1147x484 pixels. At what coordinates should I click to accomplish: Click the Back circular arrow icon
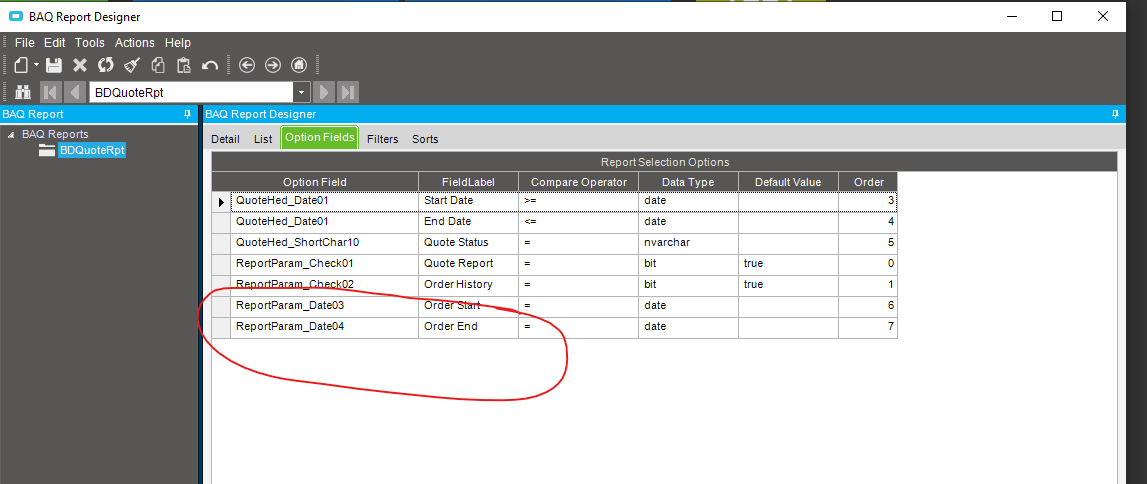click(247, 65)
